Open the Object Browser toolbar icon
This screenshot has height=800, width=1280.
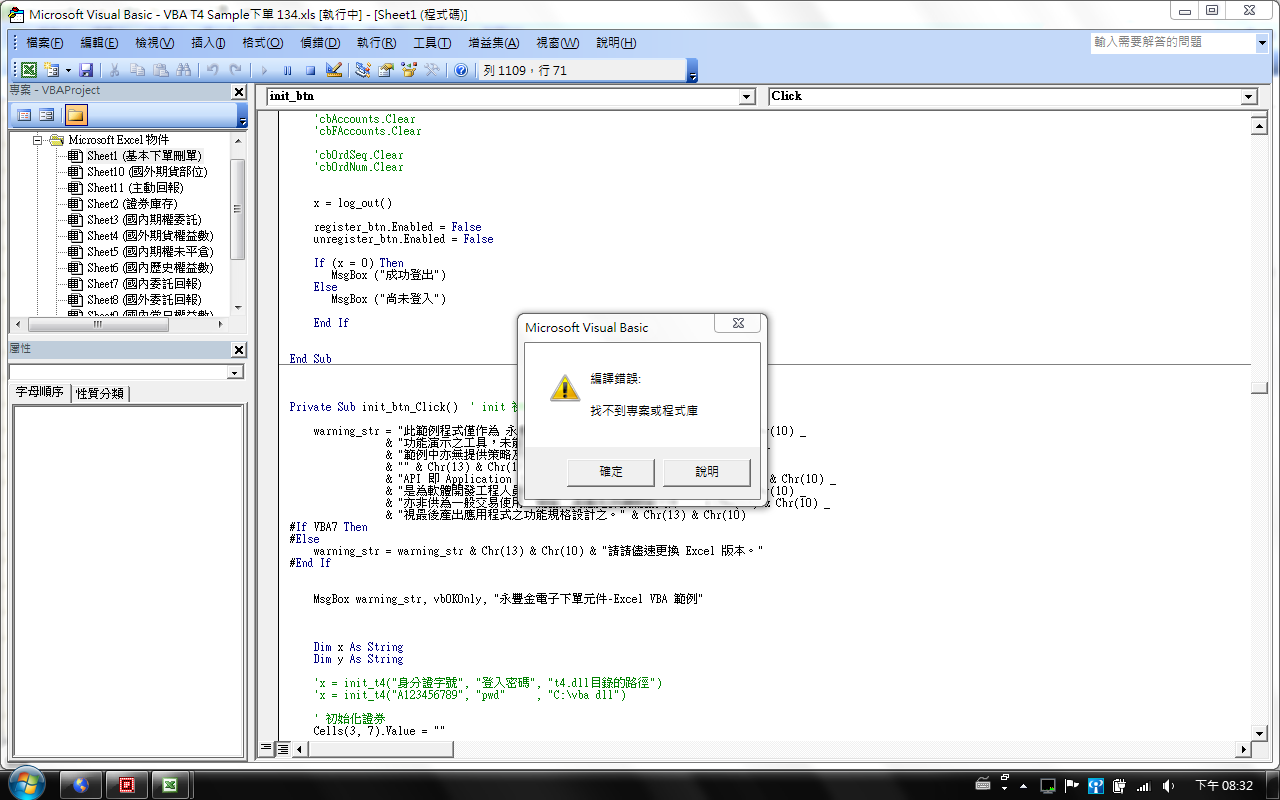409,70
